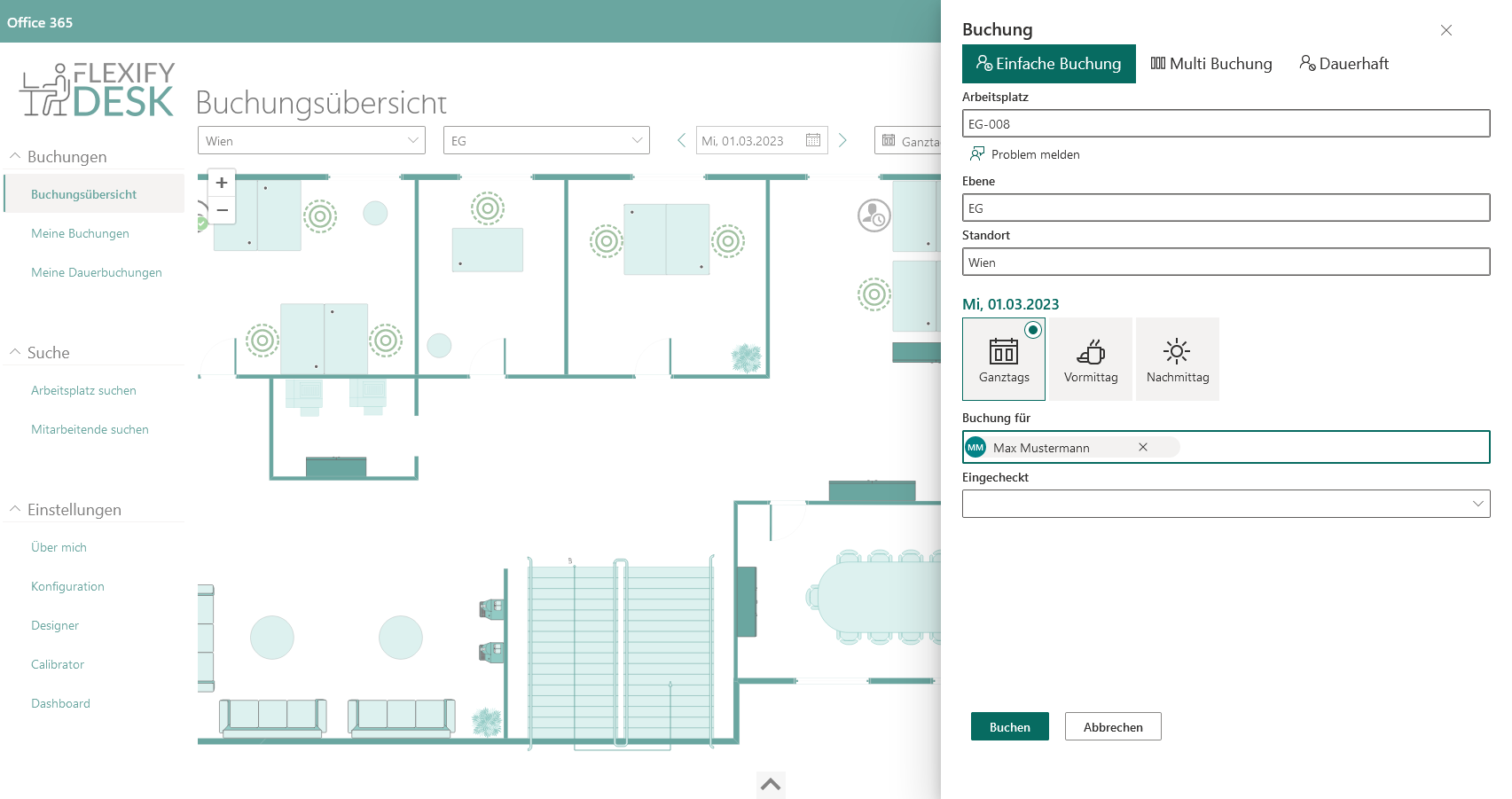Zoom out of the floor plan
The width and height of the screenshot is (1512, 799).
(x=221, y=210)
